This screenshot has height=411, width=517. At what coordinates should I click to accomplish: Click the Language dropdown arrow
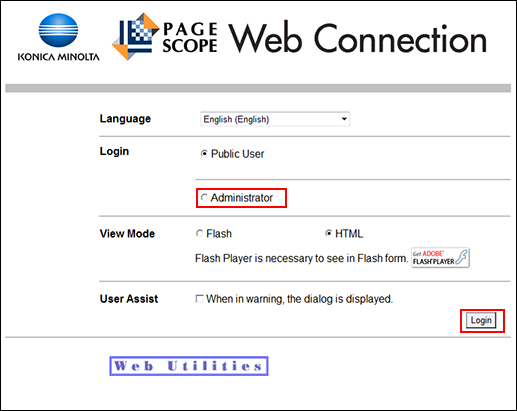point(344,119)
